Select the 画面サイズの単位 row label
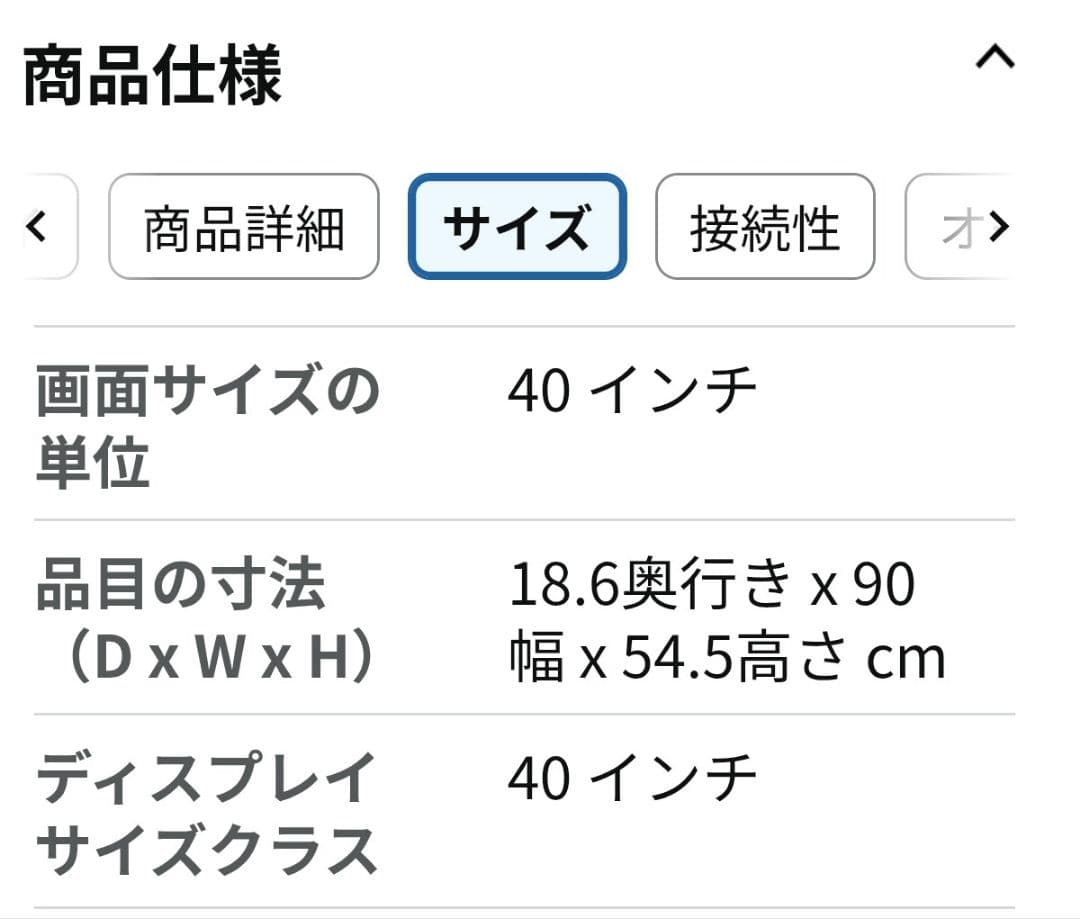The width and height of the screenshot is (1080, 919). coord(205,425)
